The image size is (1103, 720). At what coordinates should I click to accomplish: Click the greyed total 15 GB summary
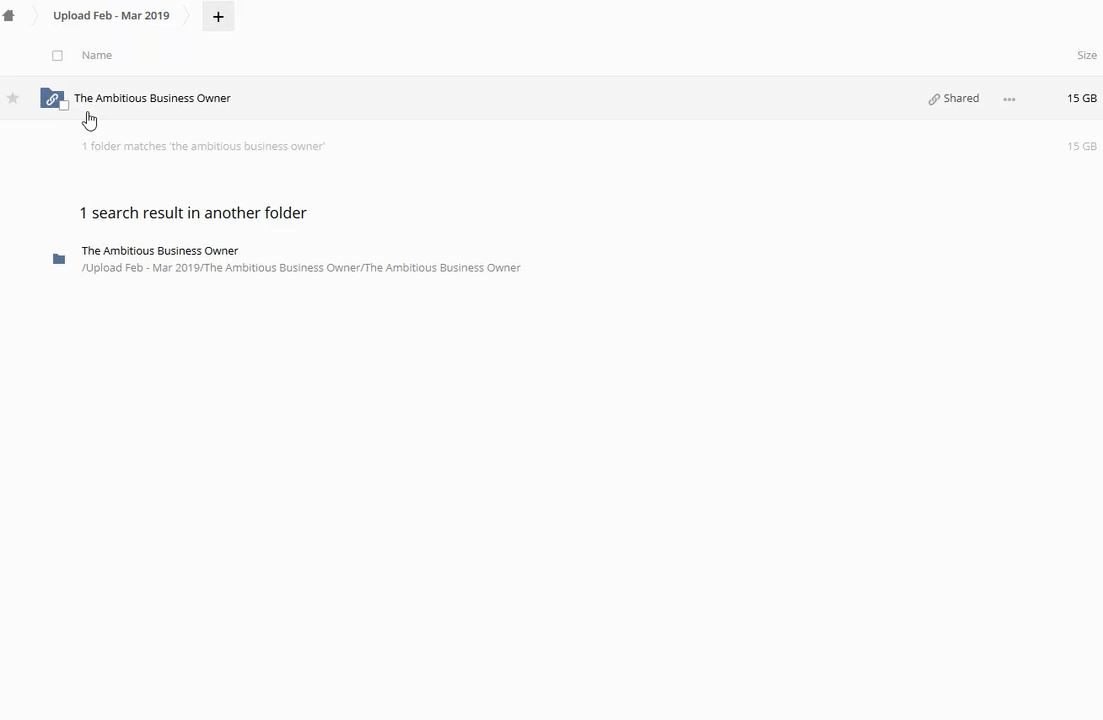point(1081,146)
